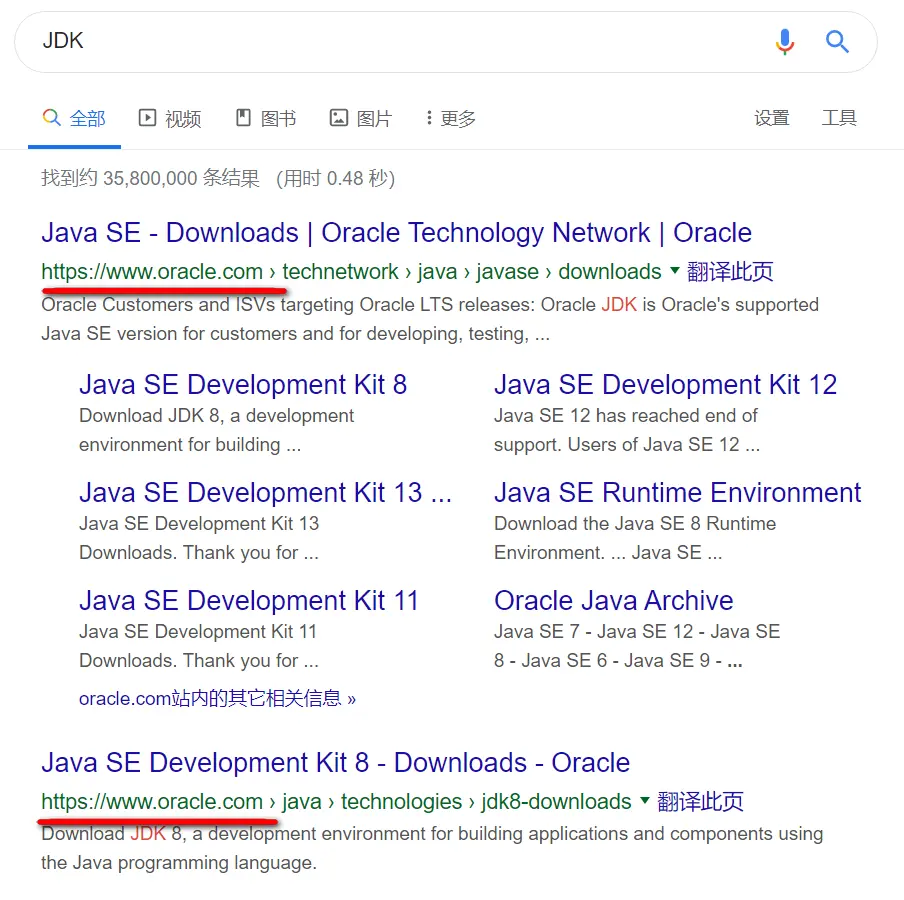Image resolution: width=904 pixels, height=900 pixels.
Task: Open 工具 tools
Action: click(x=839, y=118)
